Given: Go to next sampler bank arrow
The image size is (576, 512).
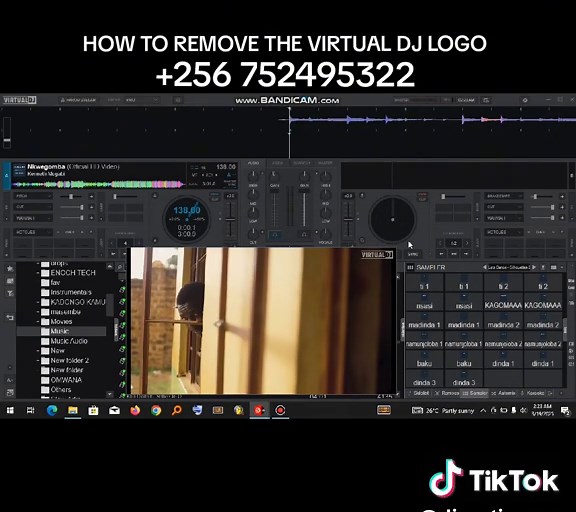Looking at the screenshot, I should click(534, 267).
